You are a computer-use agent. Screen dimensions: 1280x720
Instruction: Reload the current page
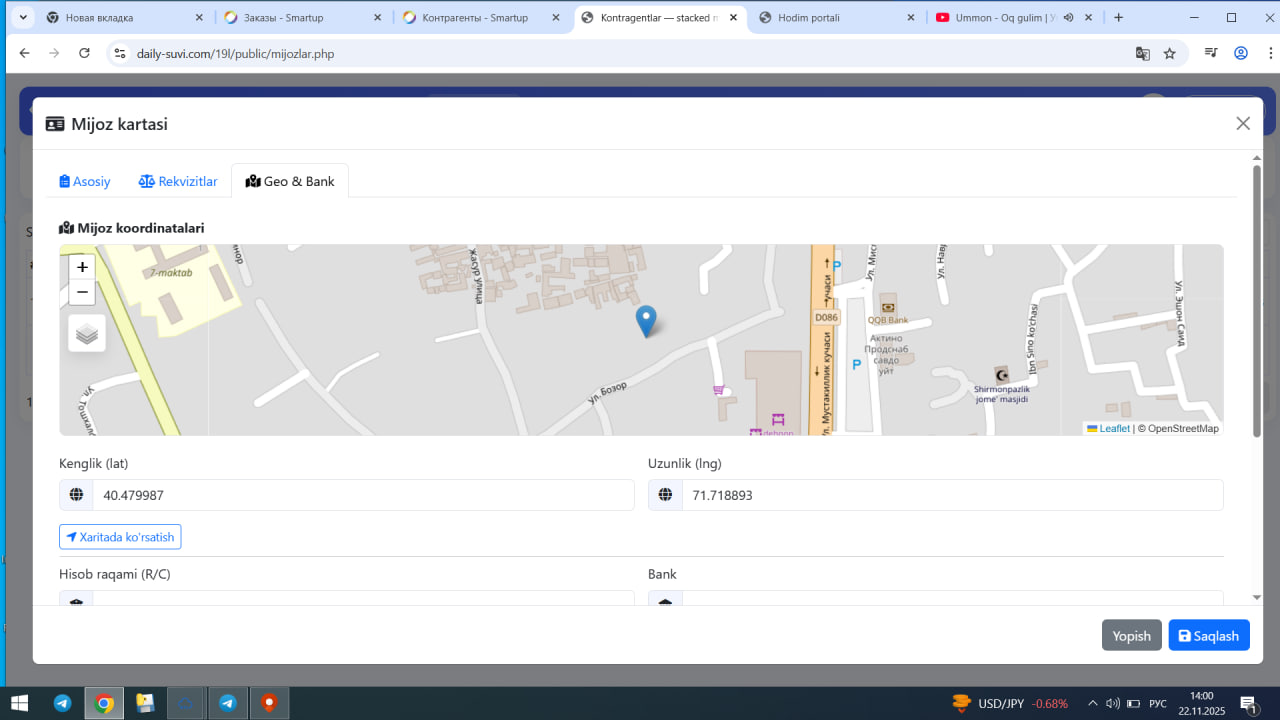pos(84,53)
